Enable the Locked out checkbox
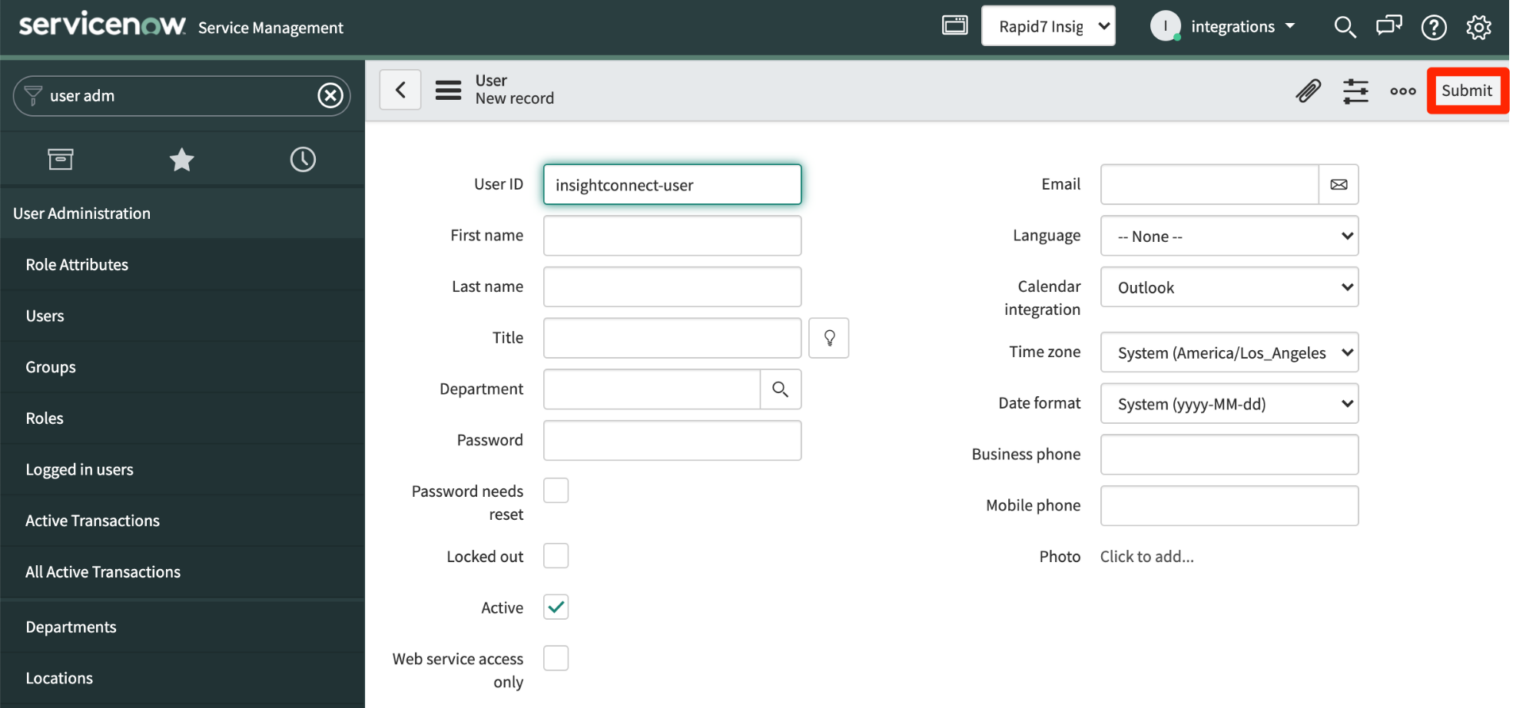1536x708 pixels. tap(555, 555)
